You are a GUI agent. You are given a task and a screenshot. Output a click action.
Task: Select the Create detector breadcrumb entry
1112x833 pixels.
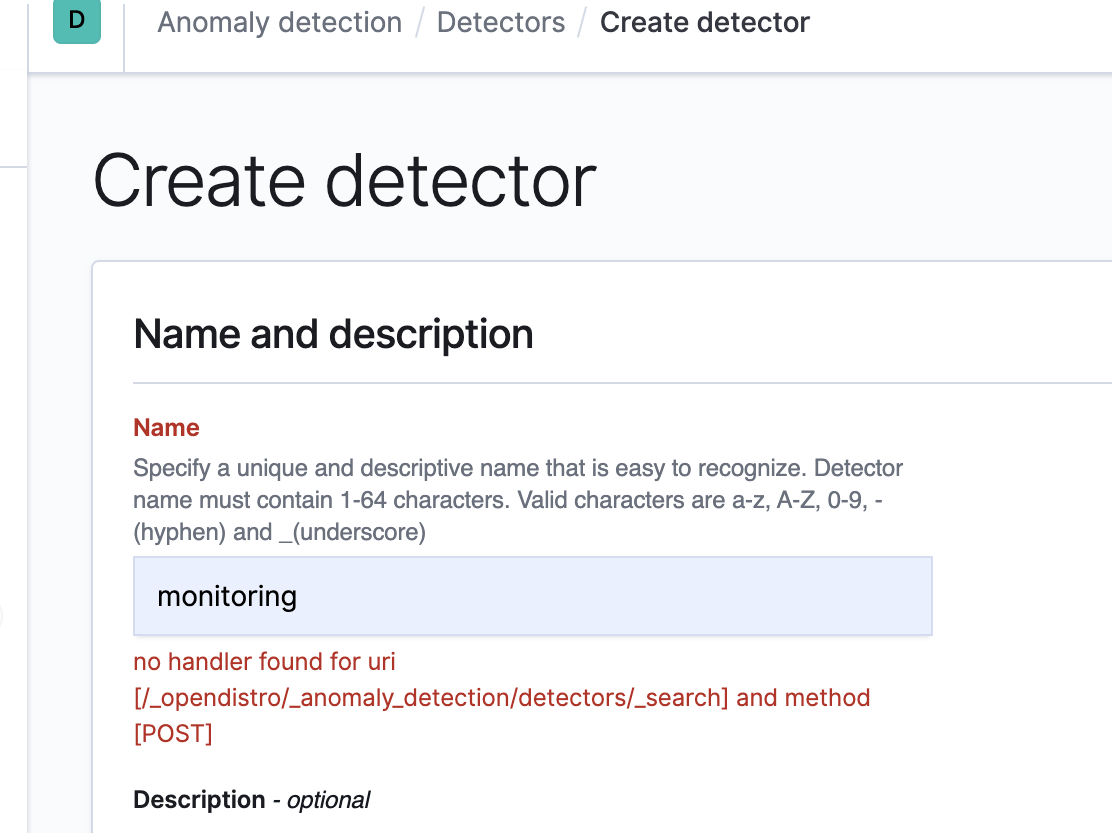[x=705, y=22]
